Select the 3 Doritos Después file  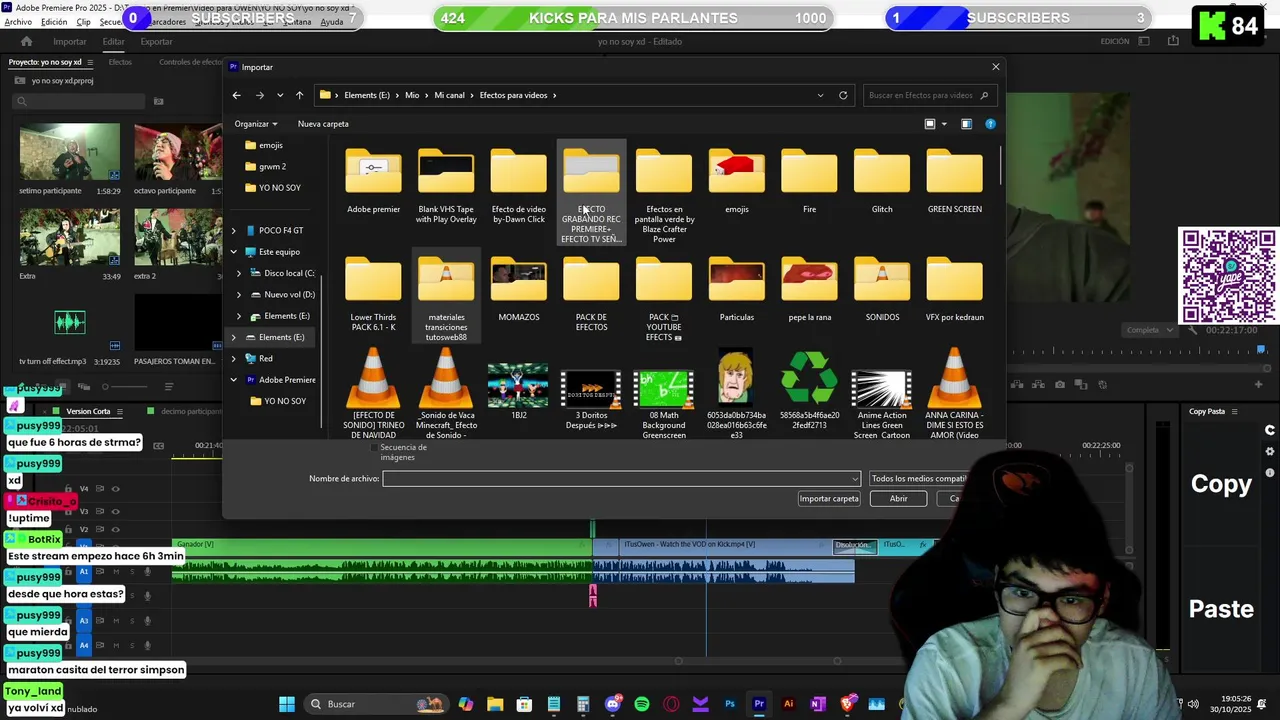click(x=591, y=400)
